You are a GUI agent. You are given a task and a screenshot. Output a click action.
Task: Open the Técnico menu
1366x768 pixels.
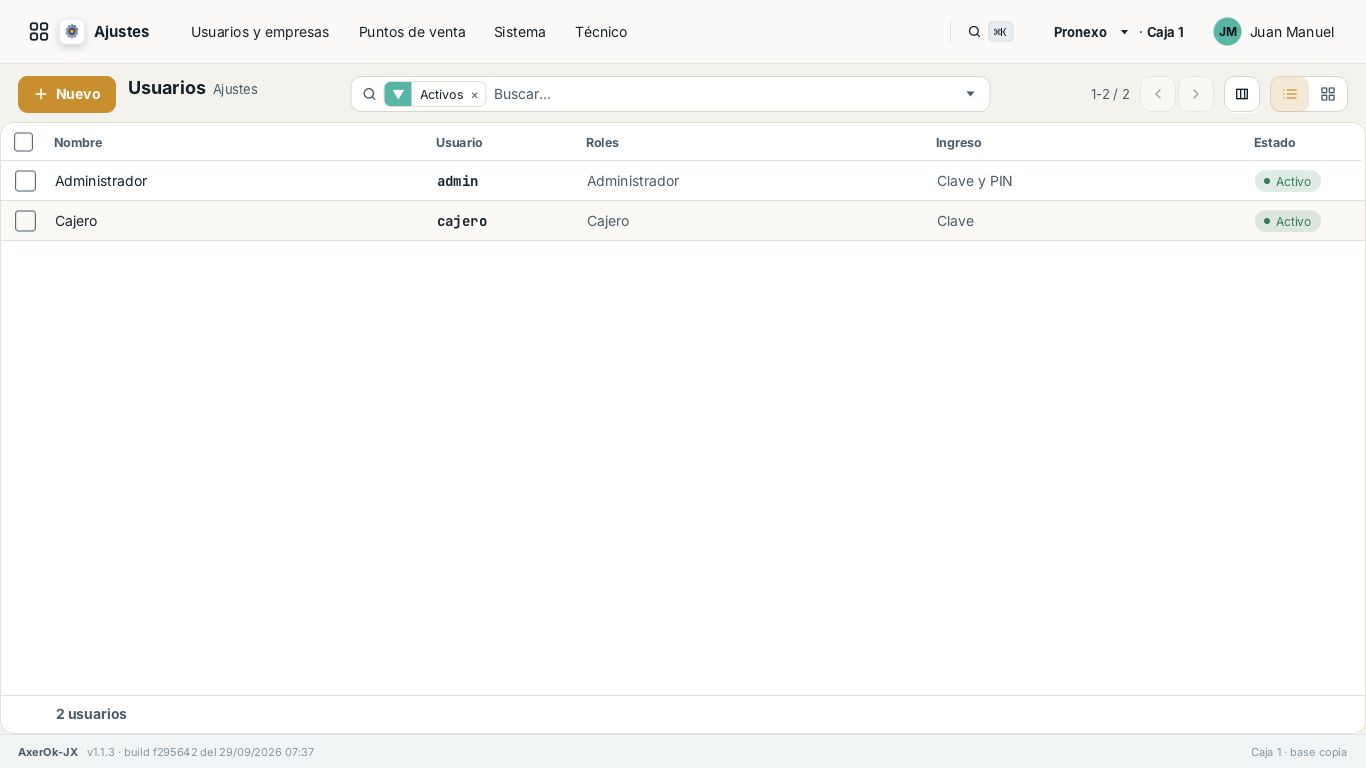click(601, 32)
